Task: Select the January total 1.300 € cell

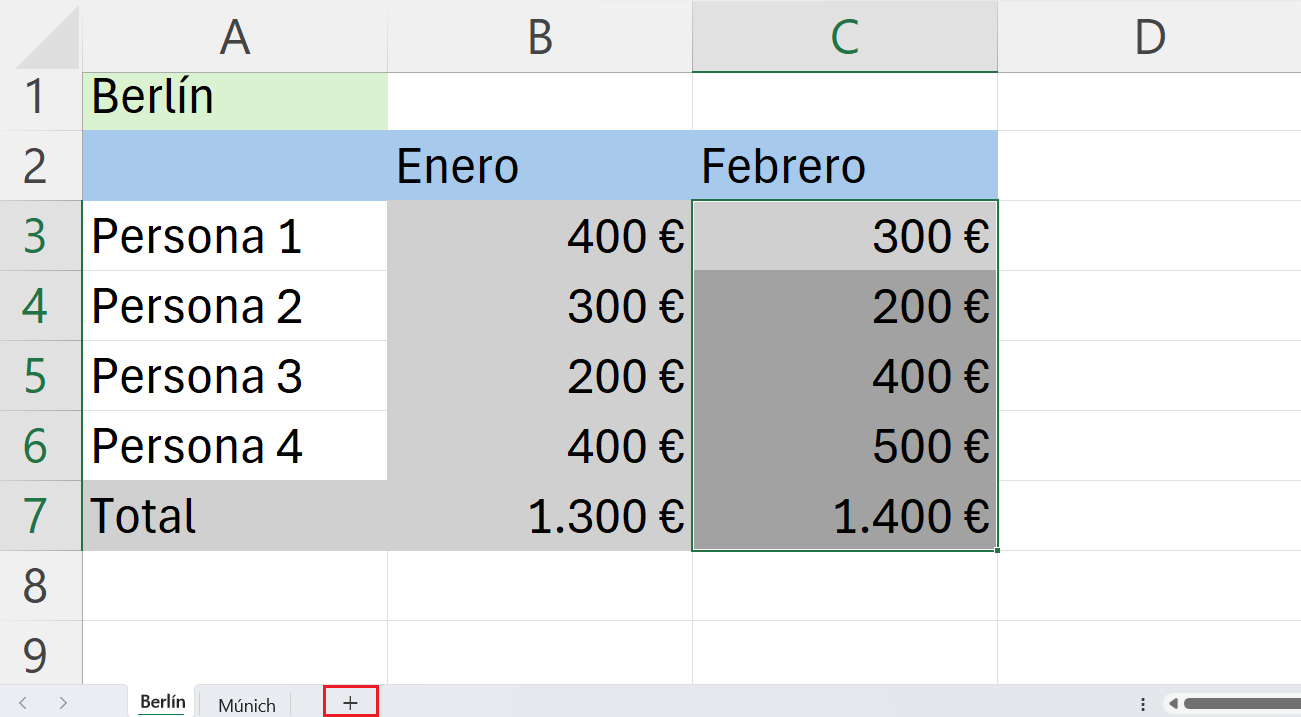Action: pos(540,516)
